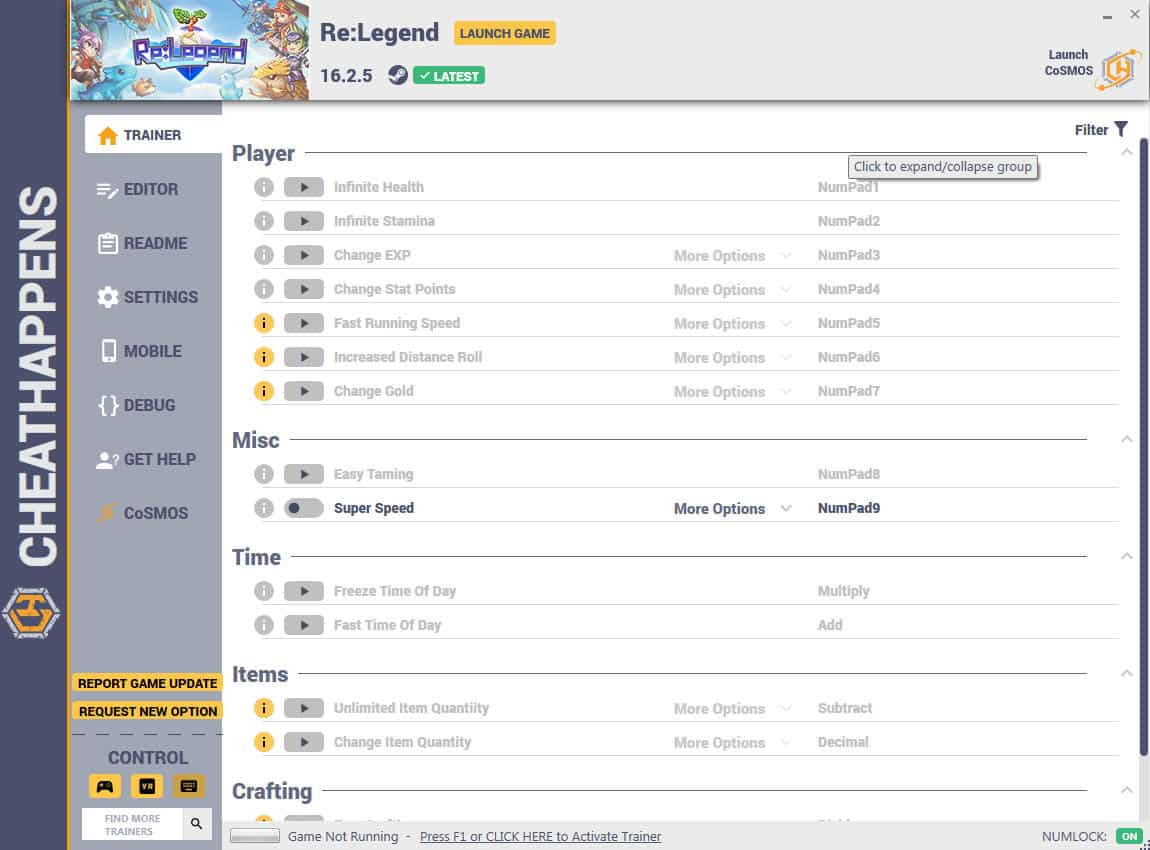Open the GET HELP section
Image resolution: width=1150 pixels, height=850 pixels.
tap(146, 459)
